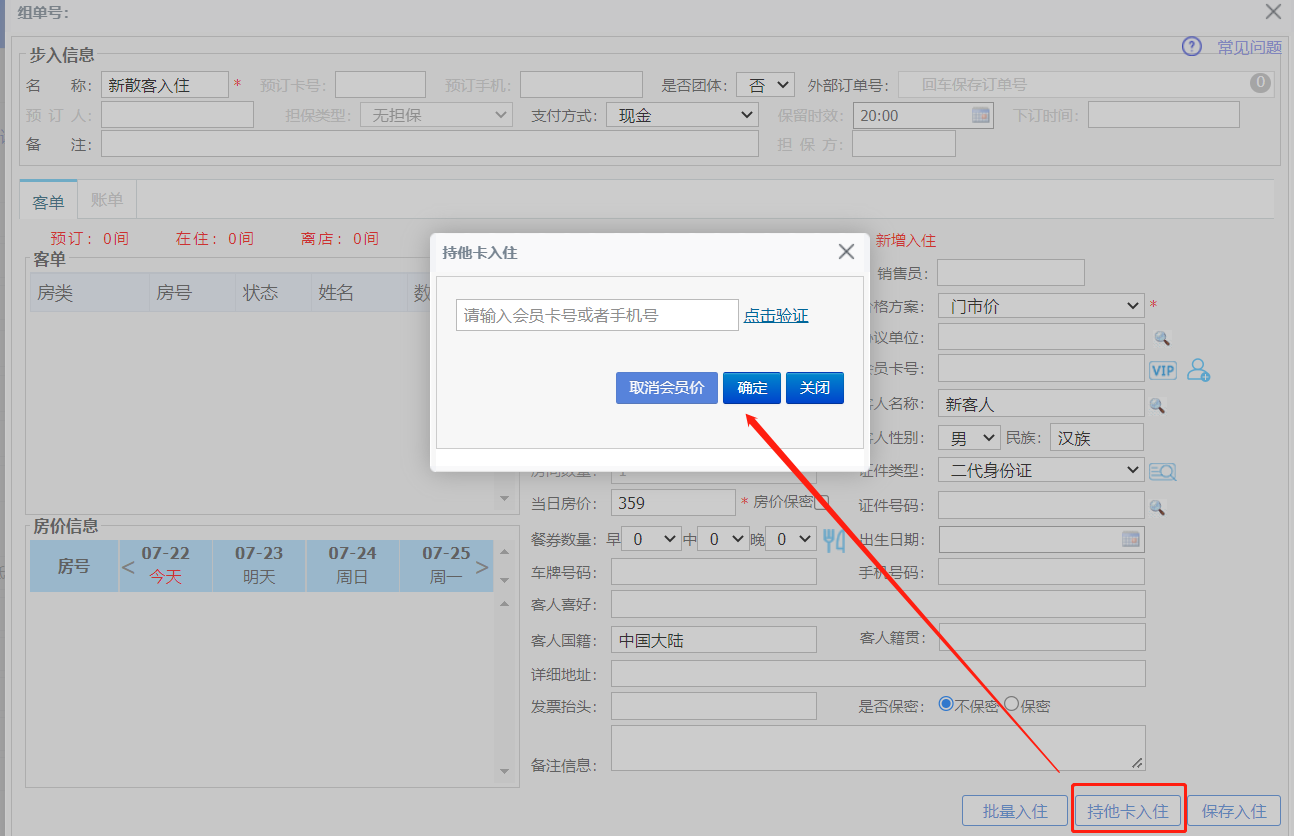Select the 07-23 明天 date column

pos(259,566)
